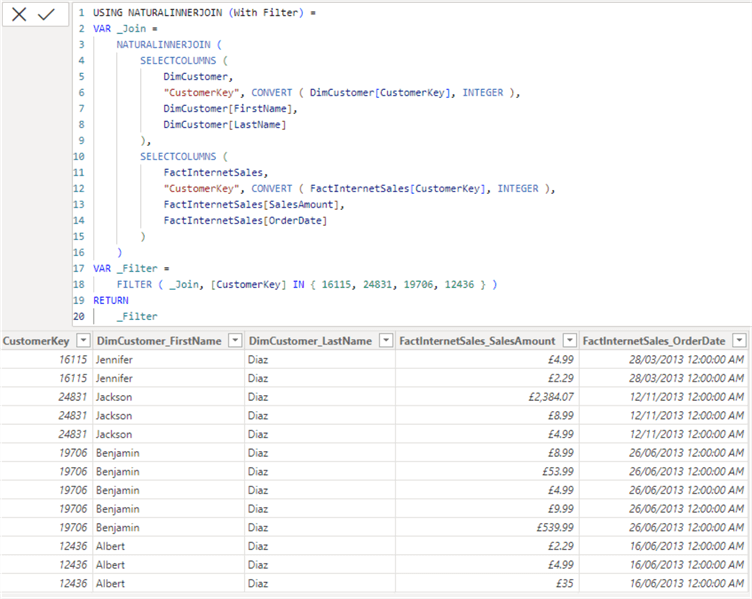The height and width of the screenshot is (599, 752).
Task: Click _Filter on the last formula line
Action: click(x=137, y=317)
